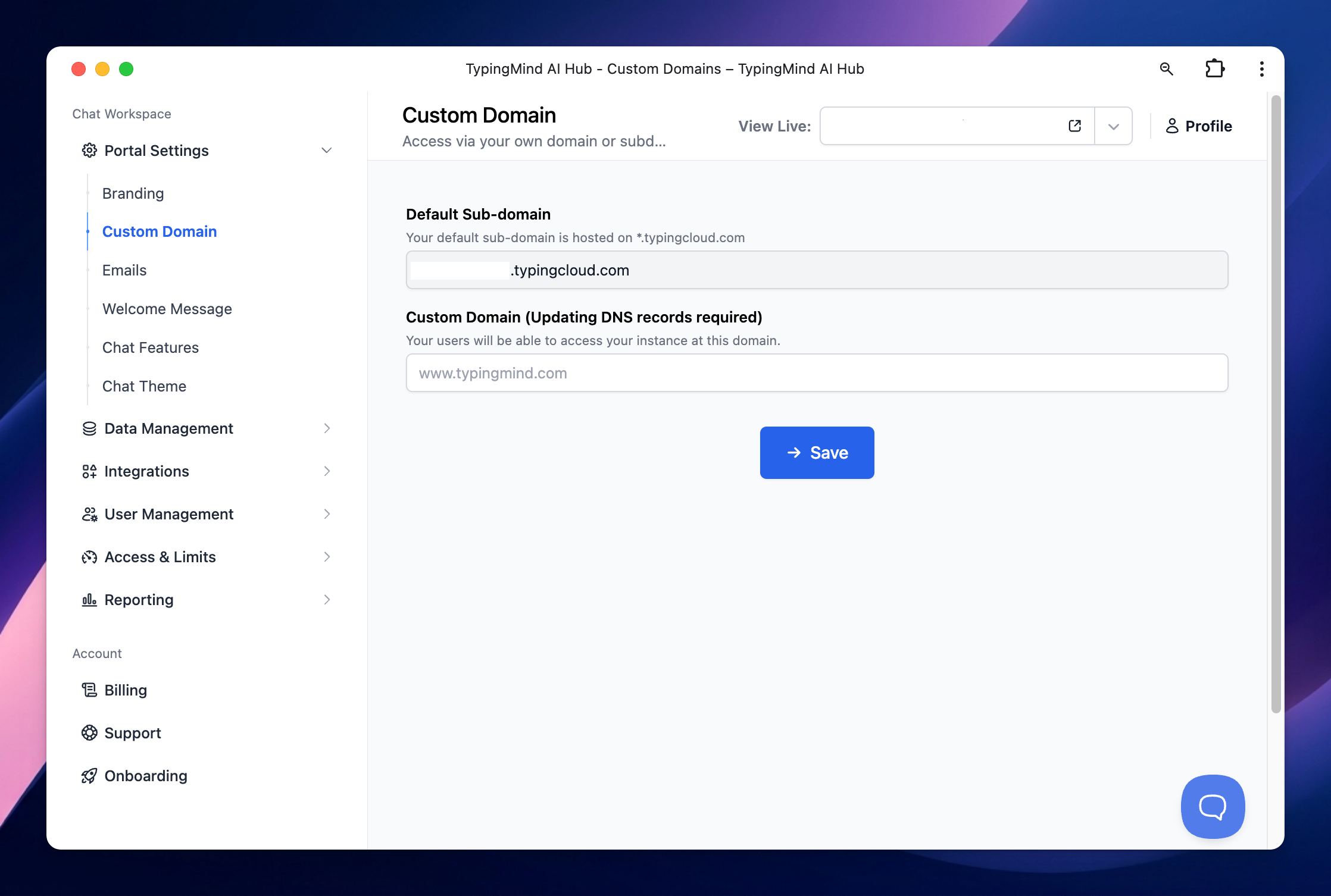This screenshot has height=896, width=1331.
Task: Click the Portal Settings label
Action: [x=157, y=151]
